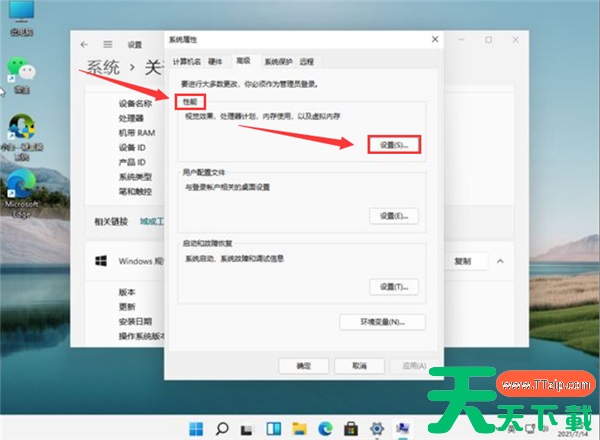Open File Explorer on taskbar
600x440 pixels.
coord(299,429)
